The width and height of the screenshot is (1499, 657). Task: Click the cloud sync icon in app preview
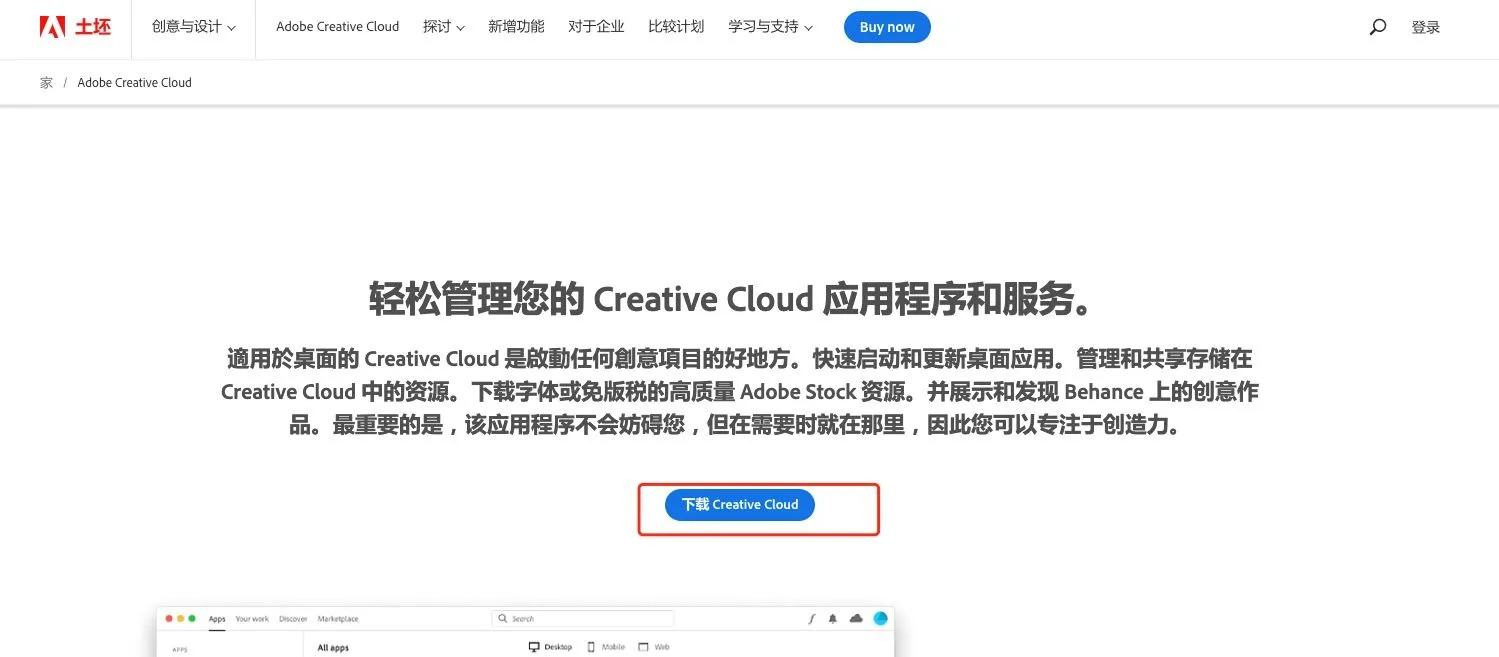[x=856, y=619]
